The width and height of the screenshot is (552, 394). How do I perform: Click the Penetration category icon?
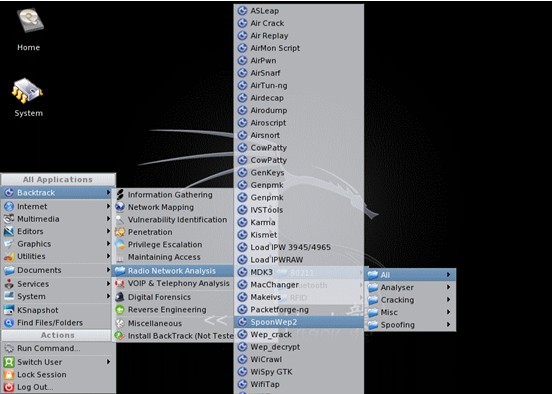[120, 232]
